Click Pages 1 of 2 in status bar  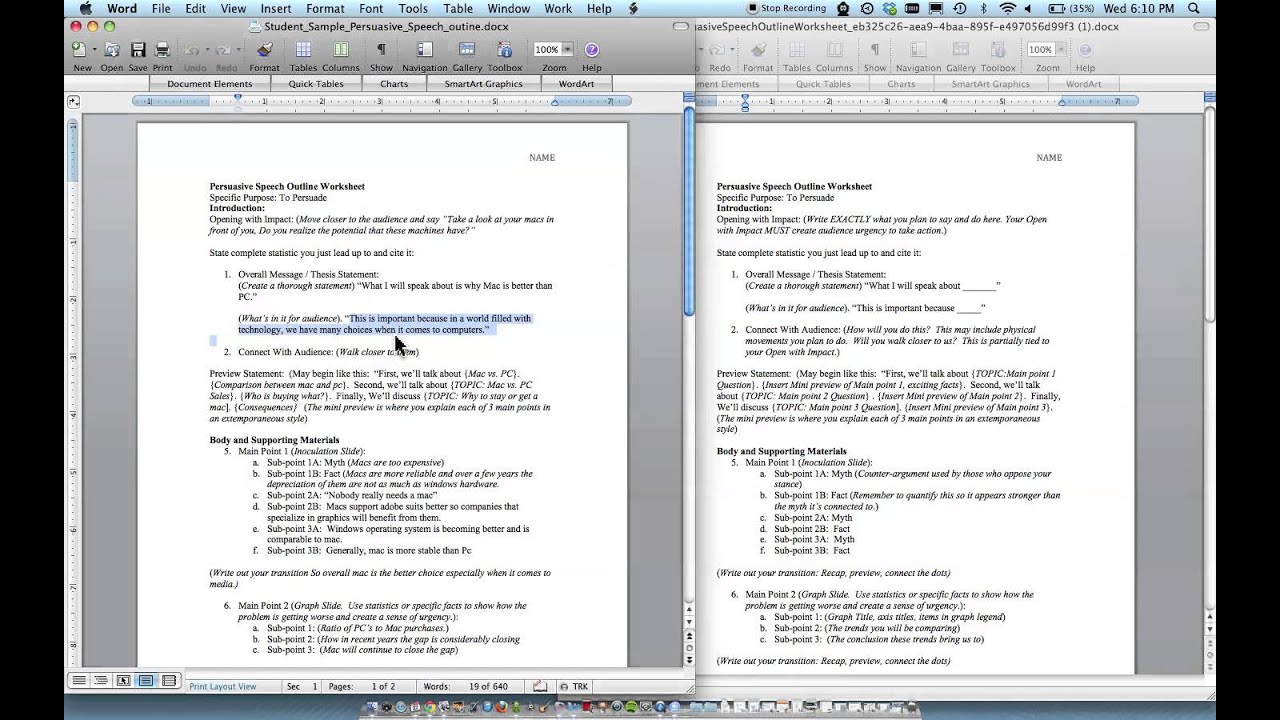point(361,687)
